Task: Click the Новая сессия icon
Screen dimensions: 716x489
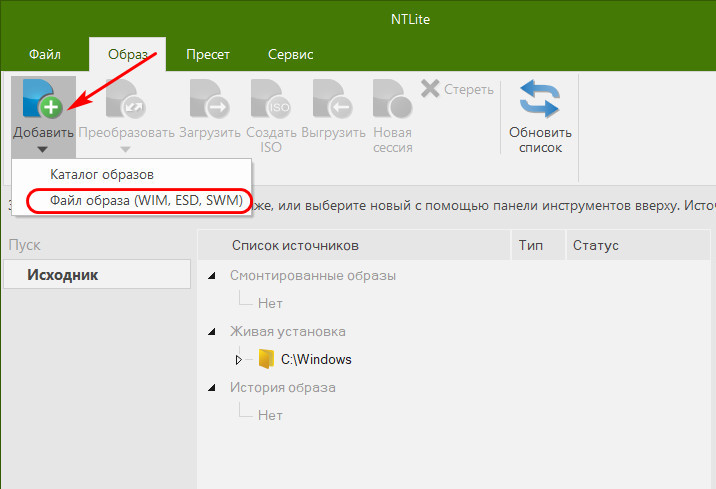Action: (x=393, y=99)
